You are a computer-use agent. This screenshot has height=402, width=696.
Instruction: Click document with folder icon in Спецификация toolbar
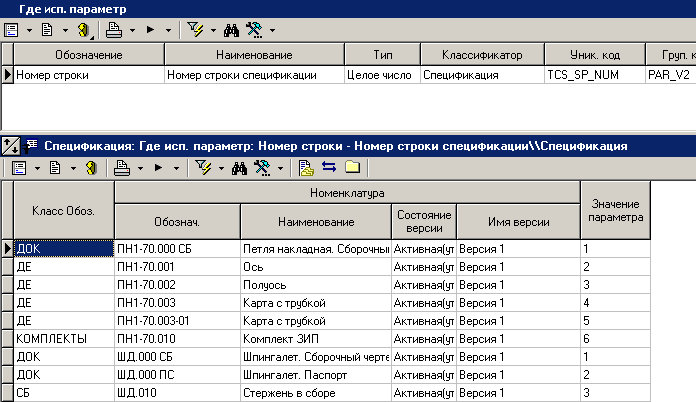(307, 167)
